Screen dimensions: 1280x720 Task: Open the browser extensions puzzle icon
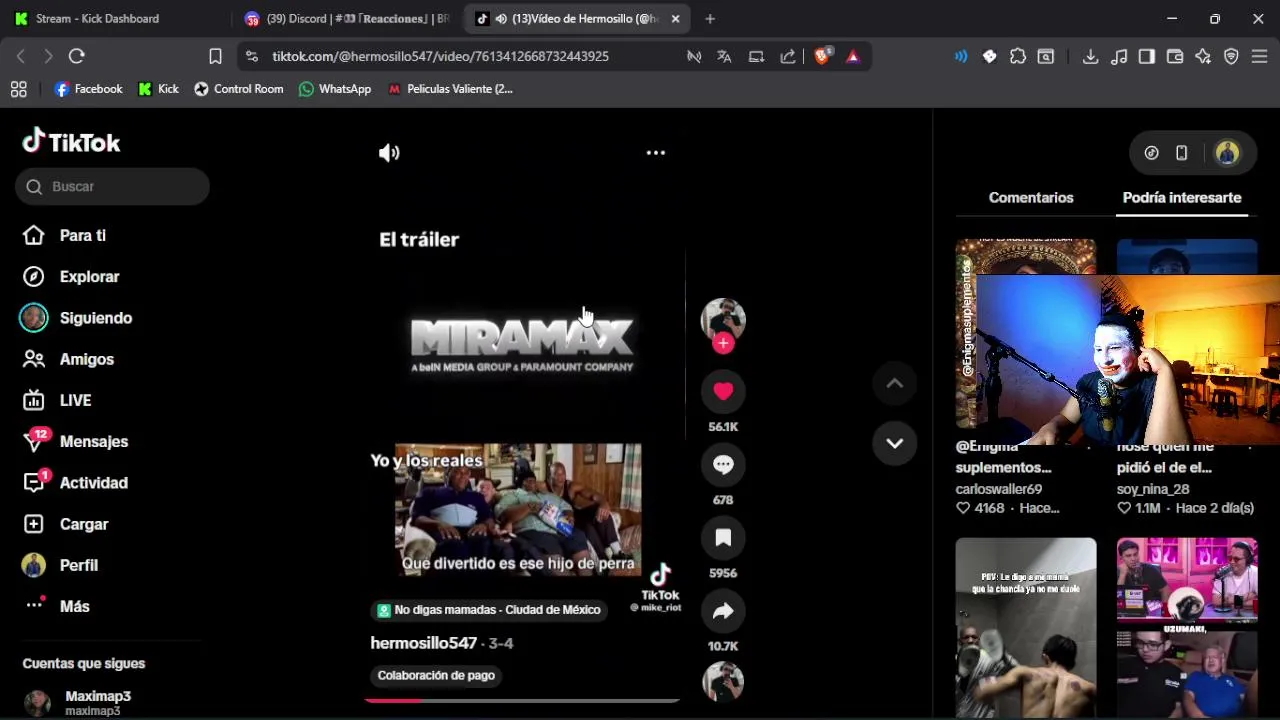tap(1018, 57)
